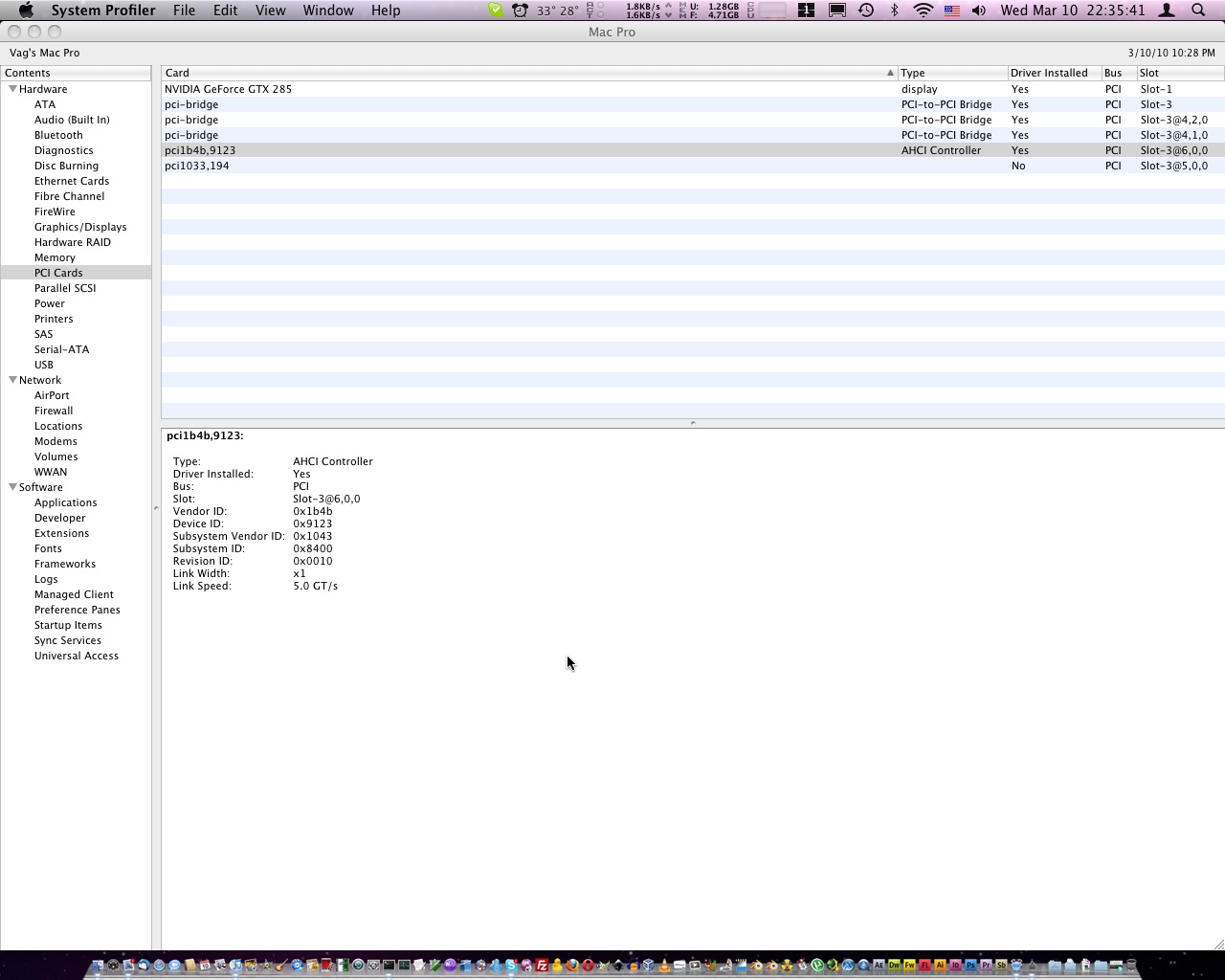Select Parallel SCSI in the sidebar
Image resolution: width=1225 pixels, height=980 pixels.
pyautogui.click(x=65, y=288)
